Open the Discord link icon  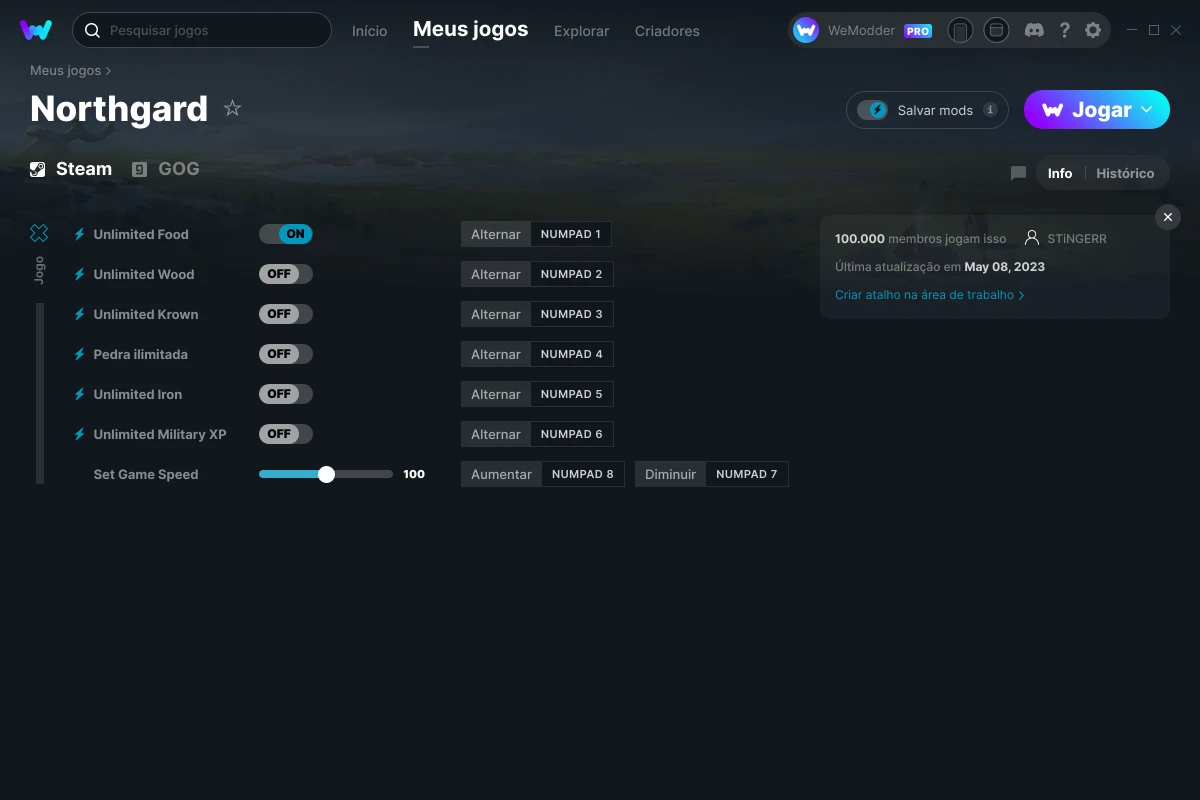(x=1035, y=30)
